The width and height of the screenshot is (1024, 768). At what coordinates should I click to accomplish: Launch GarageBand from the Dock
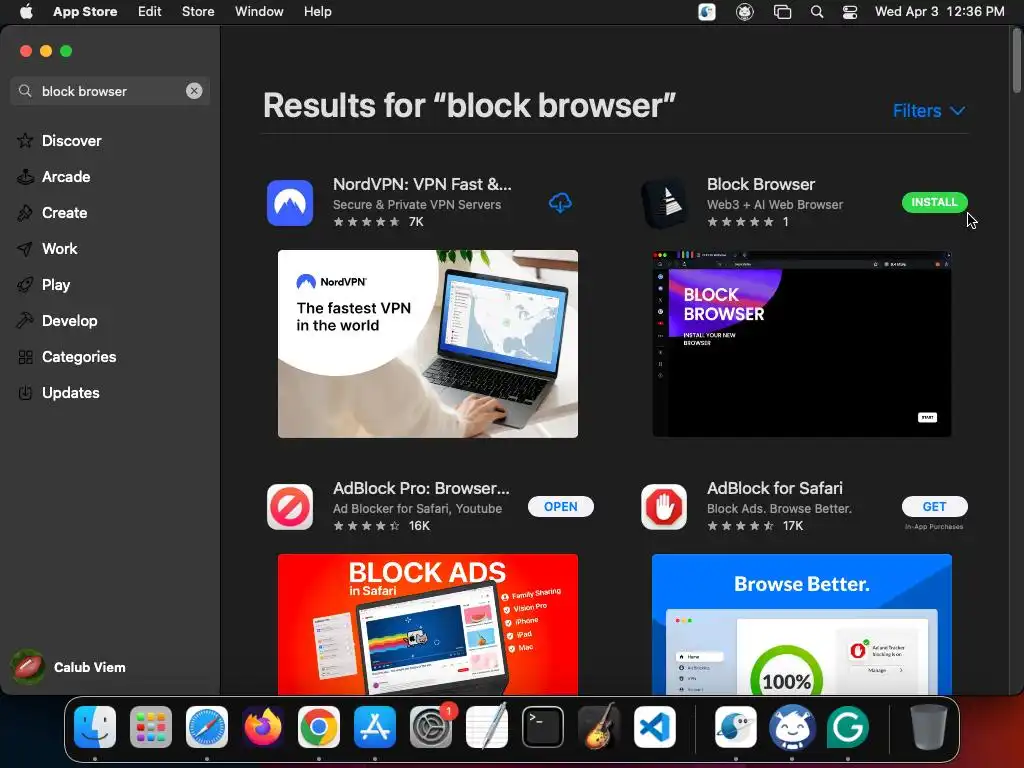[x=599, y=727]
